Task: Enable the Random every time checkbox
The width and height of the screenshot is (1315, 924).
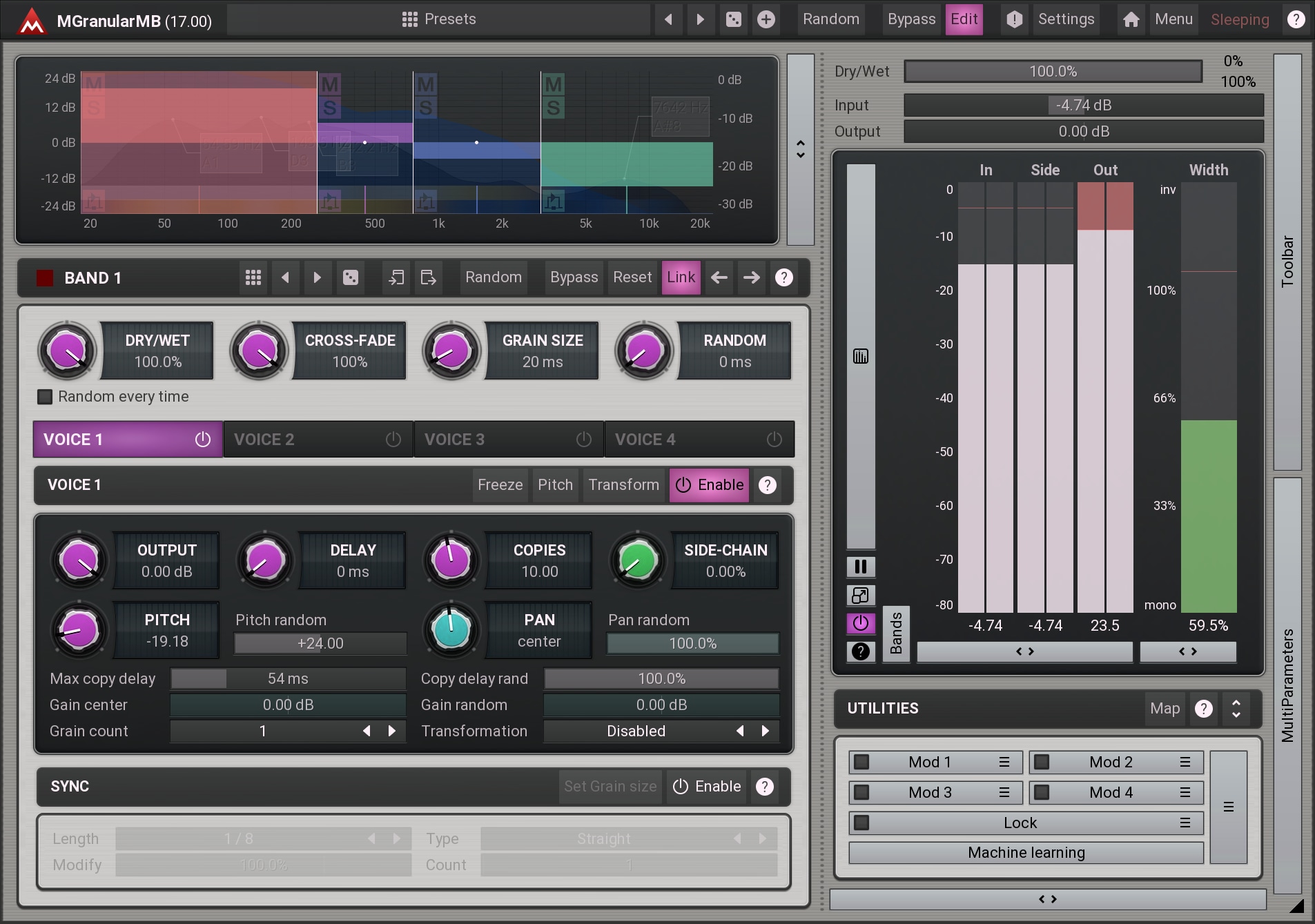Action: (x=45, y=397)
